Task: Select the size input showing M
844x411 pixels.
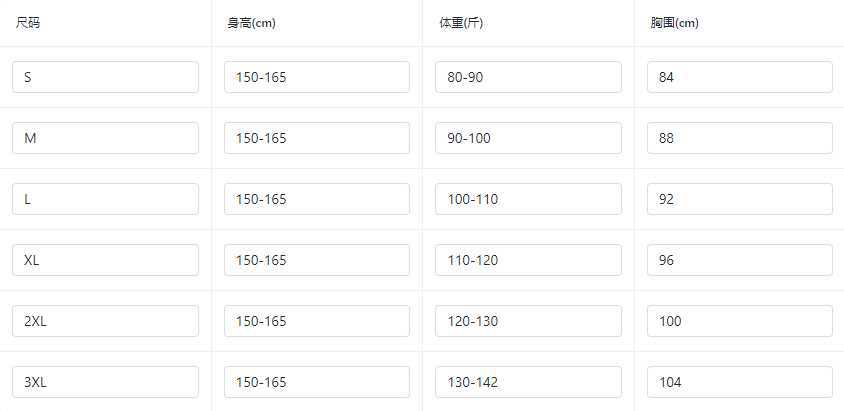Action: click(105, 138)
